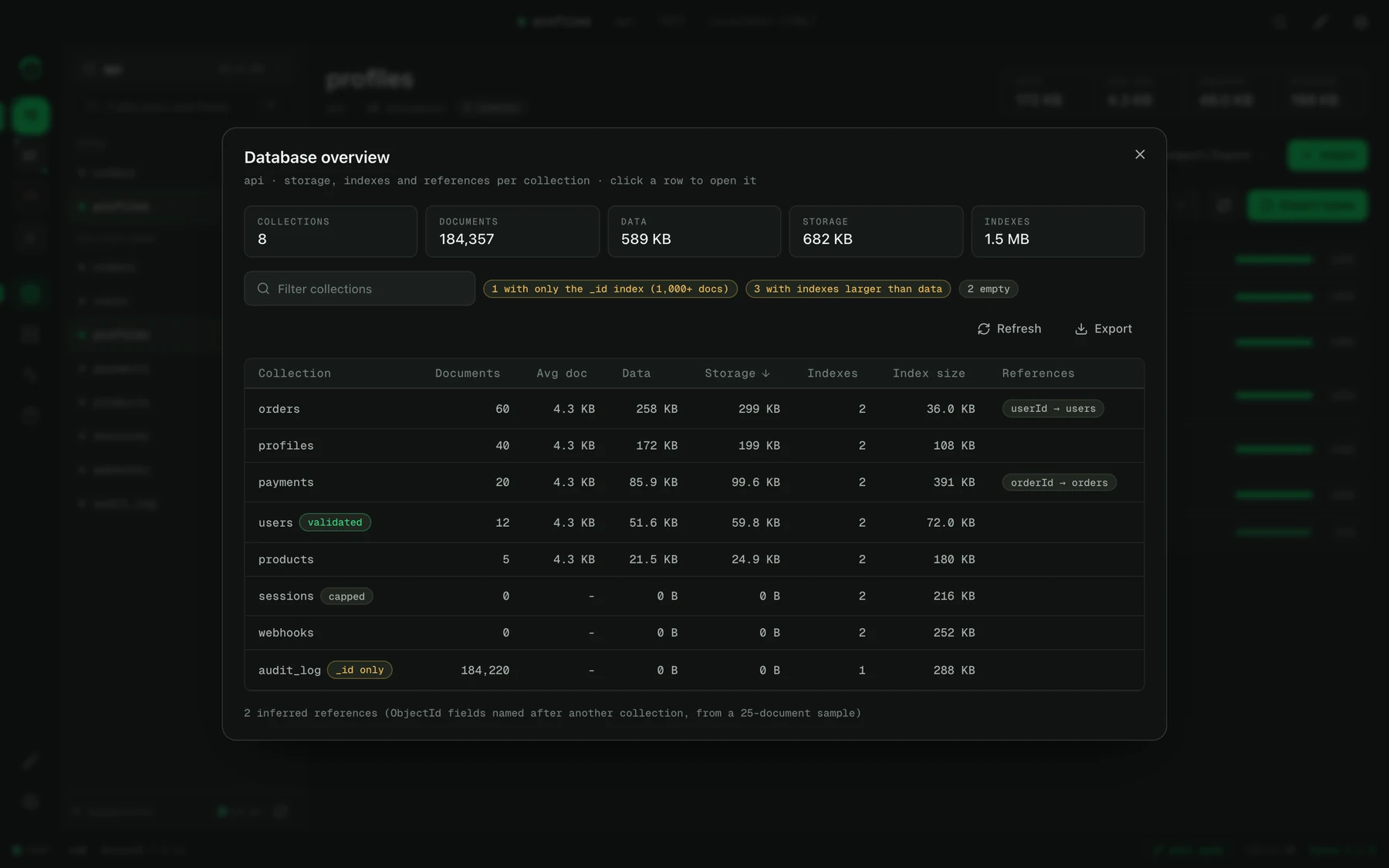Select '3 with indexes larger than data' chip
Viewport: 1389px width, 868px height.
pyautogui.click(x=848, y=289)
